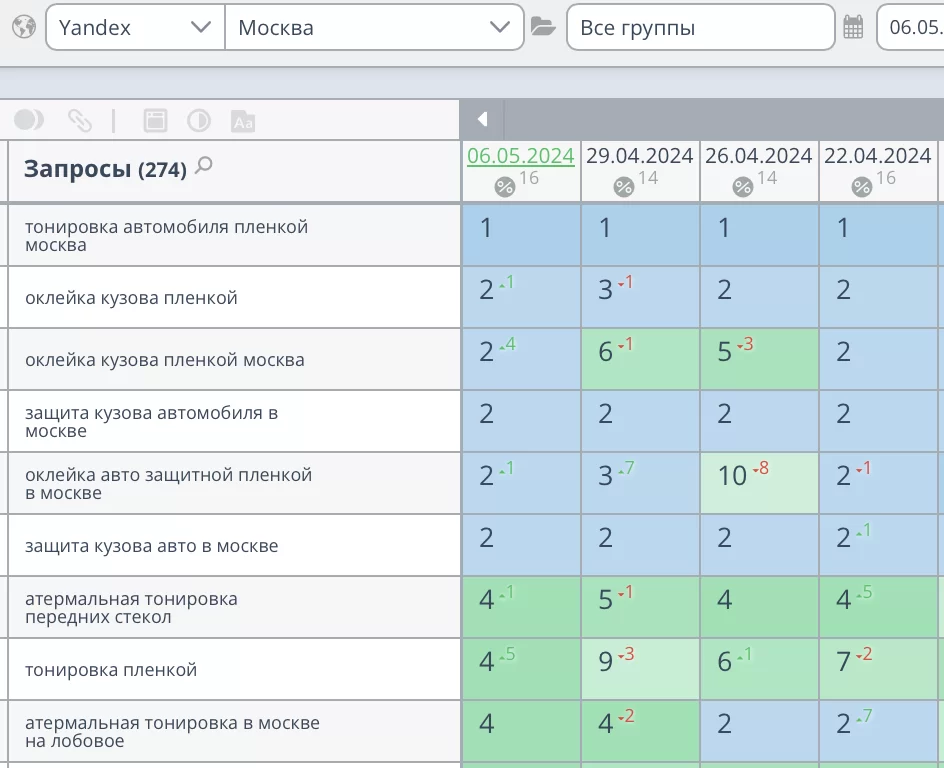Click the folder groups icon

(x=543, y=27)
